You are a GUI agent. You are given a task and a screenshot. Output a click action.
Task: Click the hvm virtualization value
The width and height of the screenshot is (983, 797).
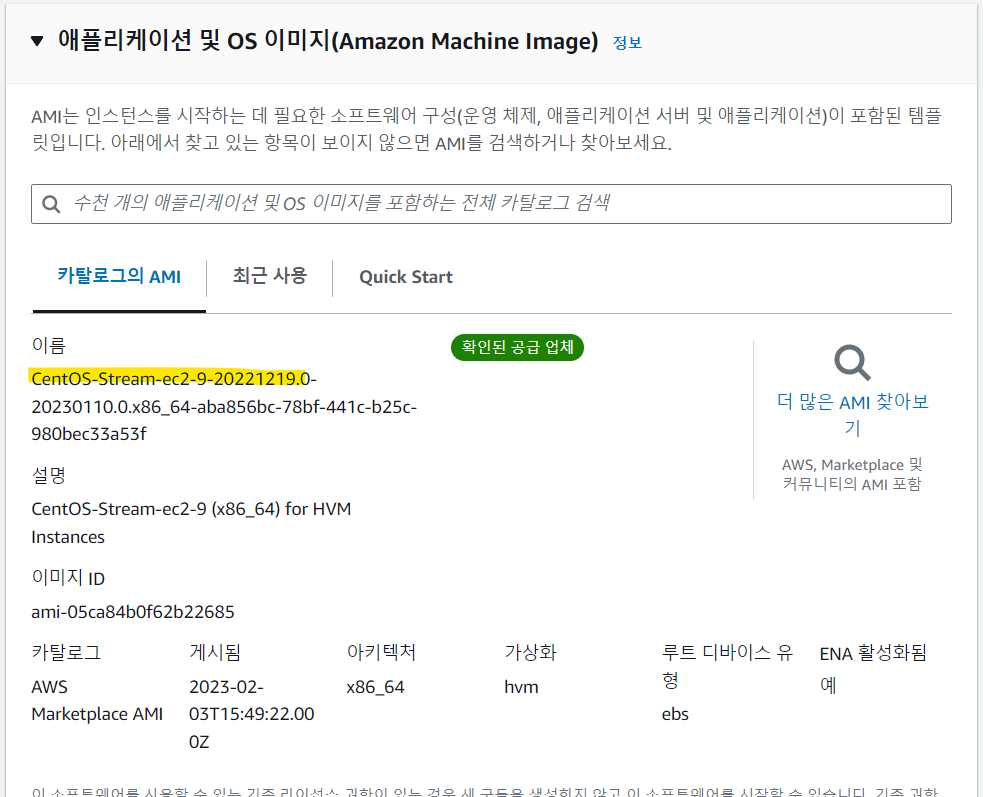[521, 687]
